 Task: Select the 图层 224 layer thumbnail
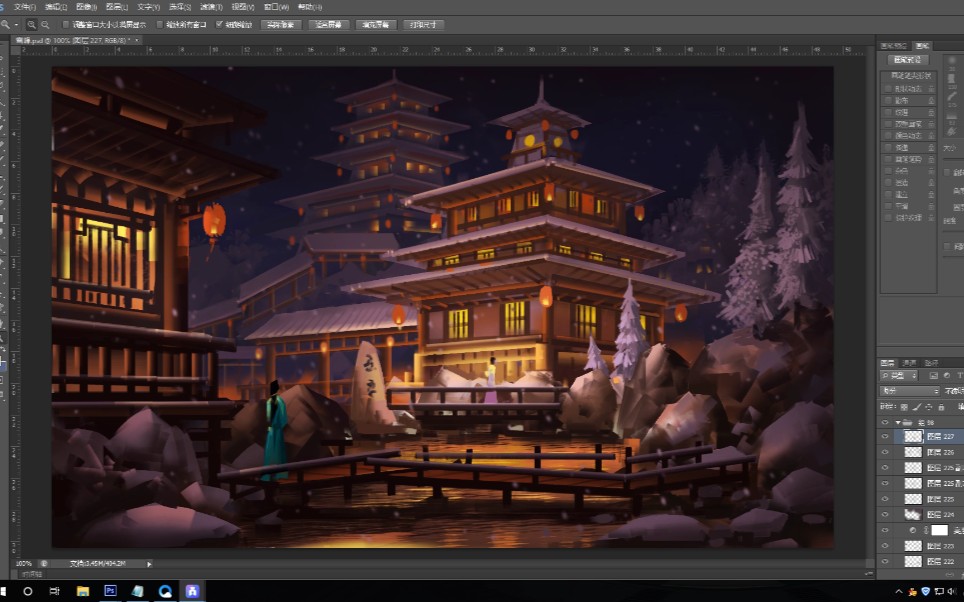tap(913, 514)
